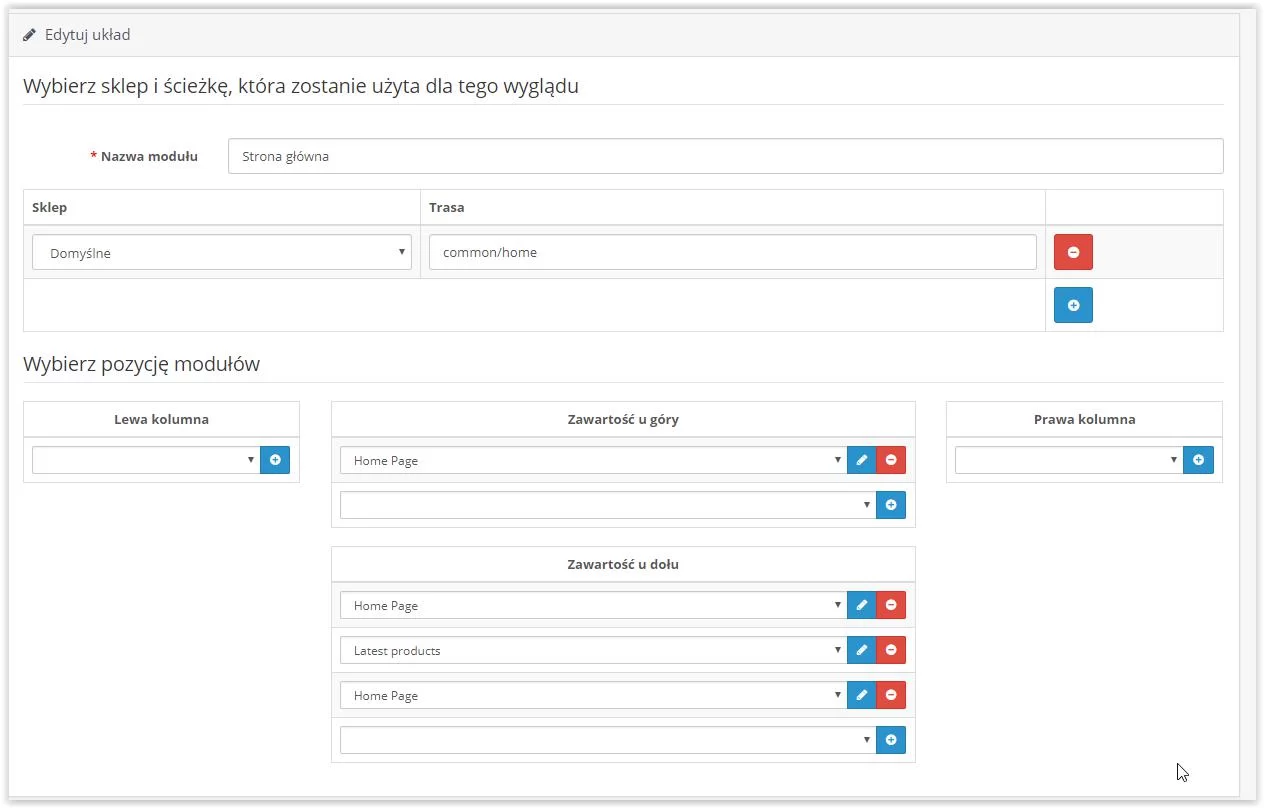Open Home Page dropdown in Zawartość u góry

[x=593, y=460]
